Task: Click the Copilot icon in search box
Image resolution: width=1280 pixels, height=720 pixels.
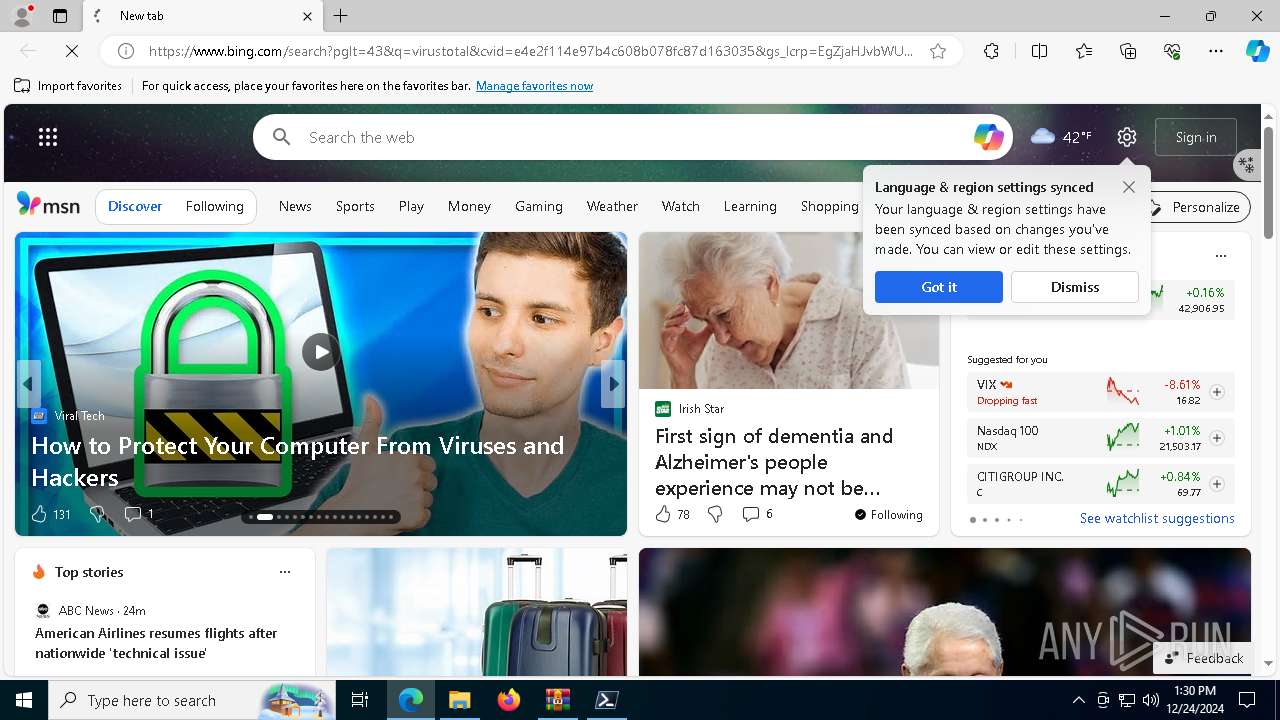Action: coord(989,137)
